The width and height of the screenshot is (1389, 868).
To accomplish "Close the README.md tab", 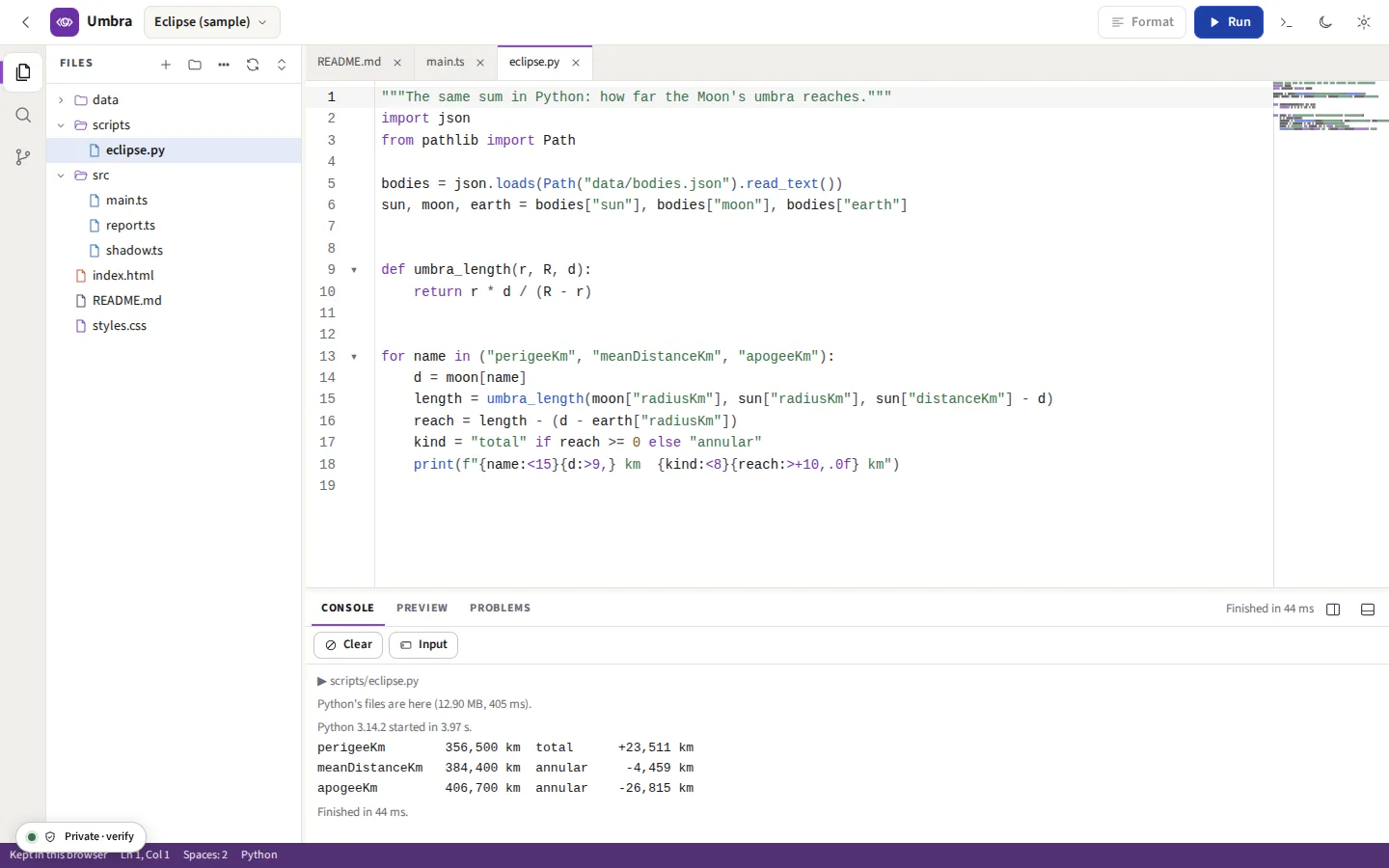I will coord(397,63).
